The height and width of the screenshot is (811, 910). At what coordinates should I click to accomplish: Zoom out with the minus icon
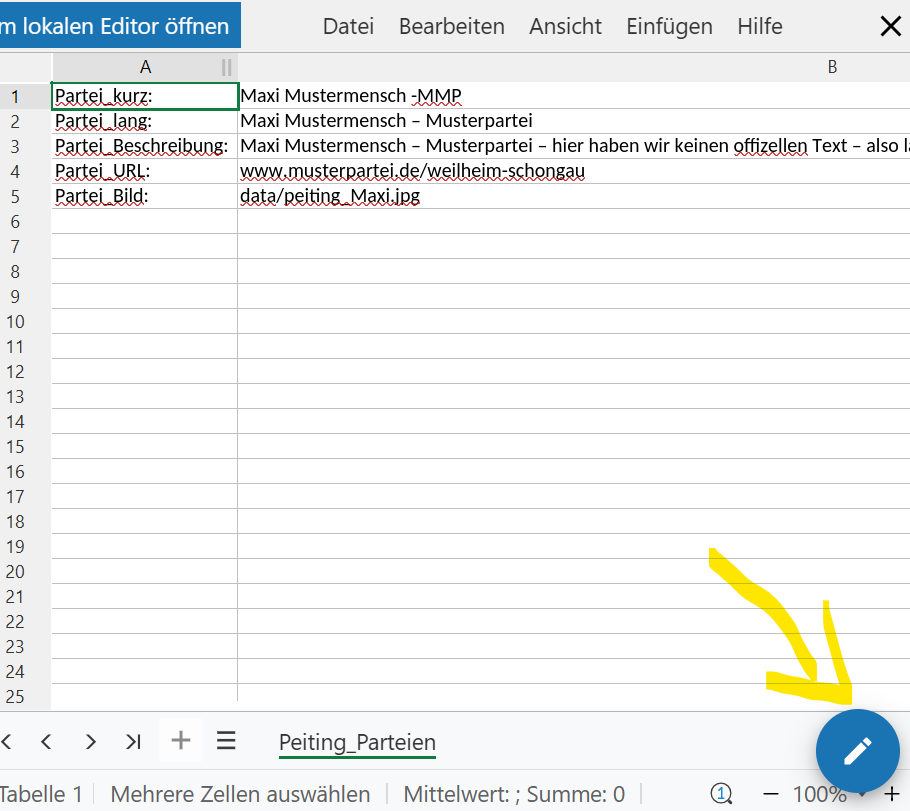click(x=770, y=794)
